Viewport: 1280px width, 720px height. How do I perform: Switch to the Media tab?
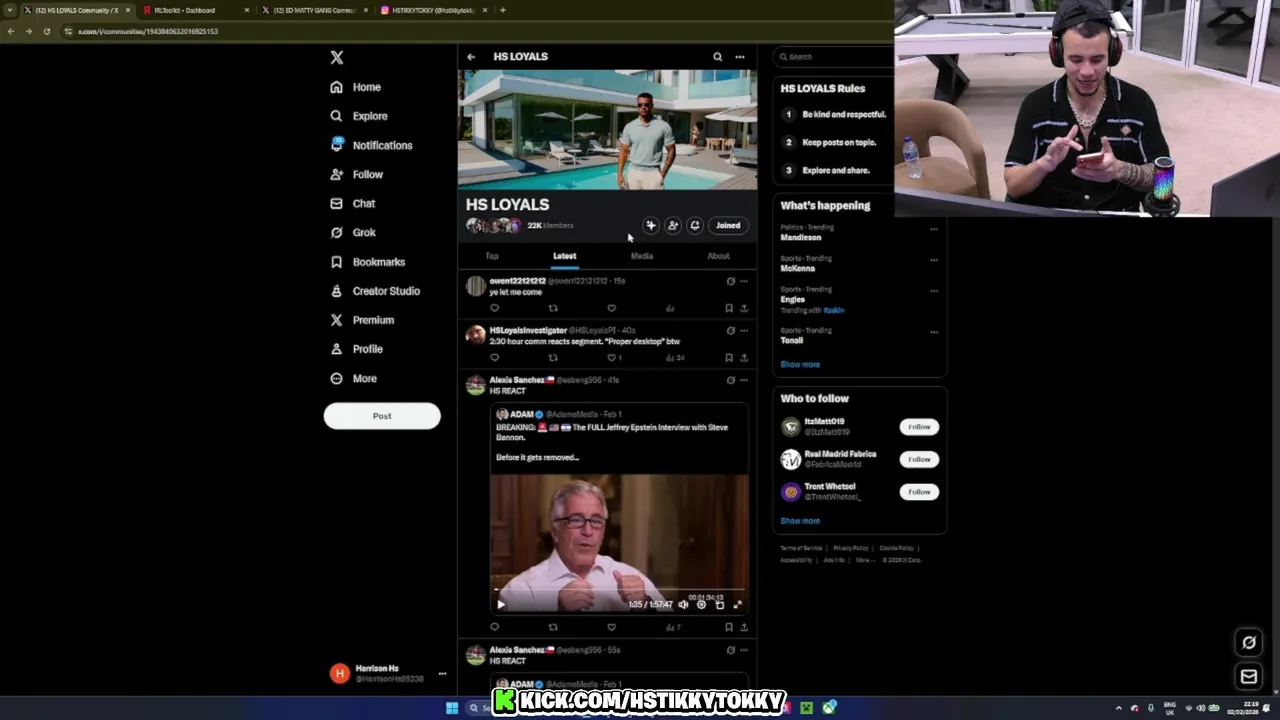point(642,256)
